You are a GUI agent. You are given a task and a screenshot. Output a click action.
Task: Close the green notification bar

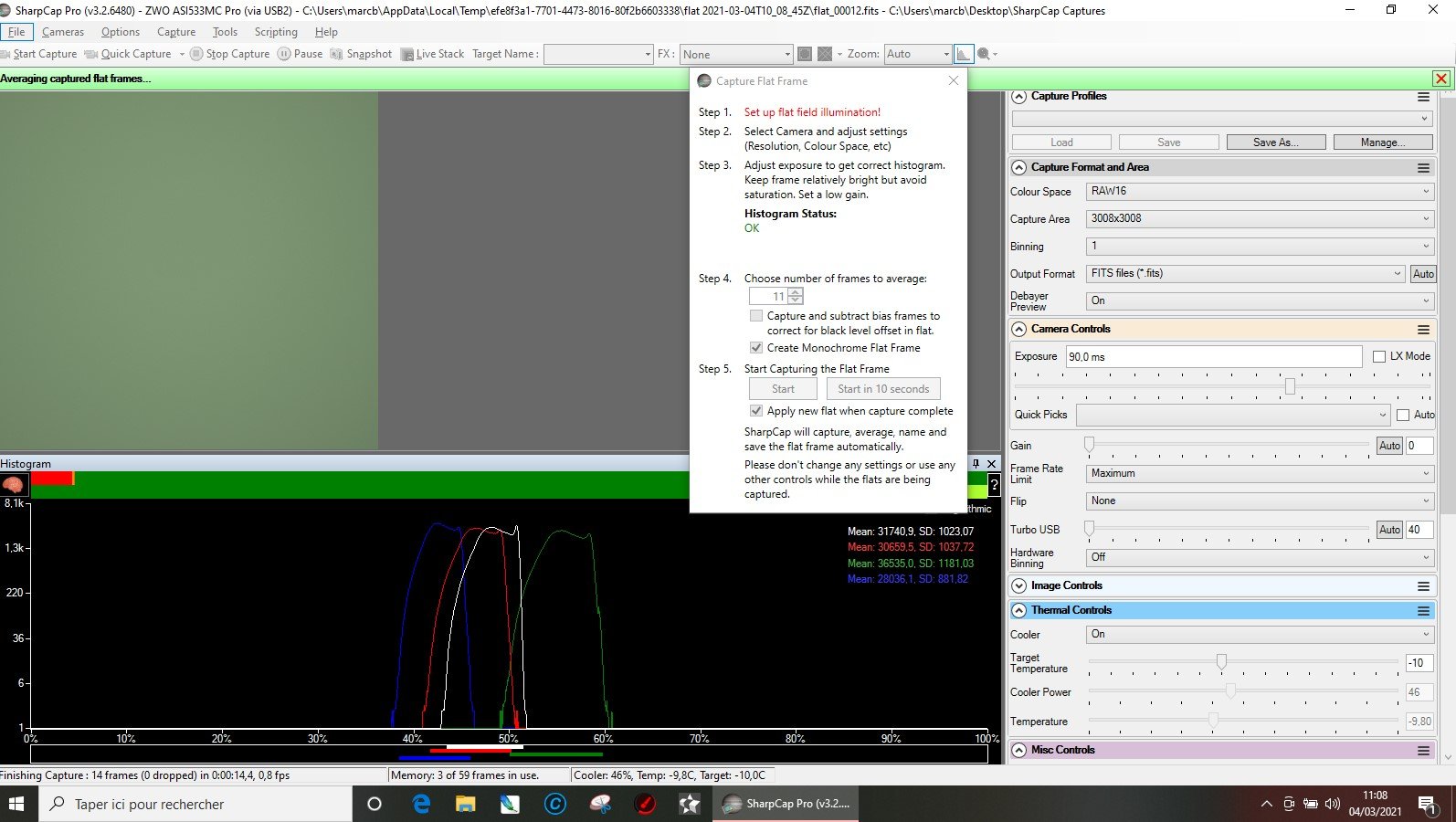(1441, 79)
